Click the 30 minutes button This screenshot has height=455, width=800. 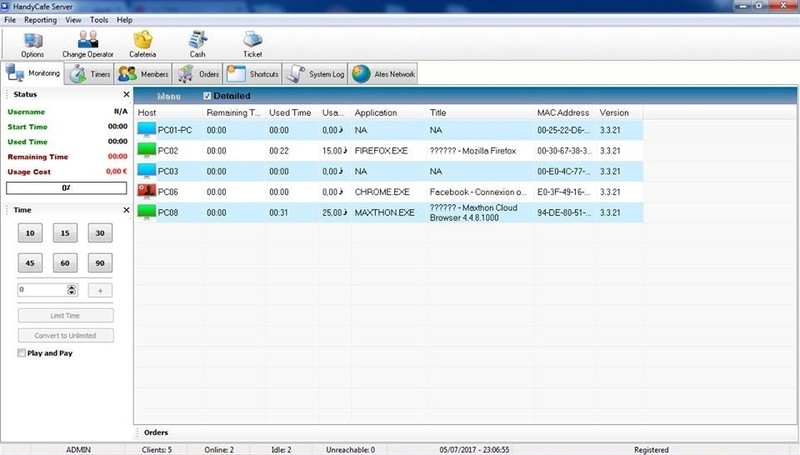(100, 233)
